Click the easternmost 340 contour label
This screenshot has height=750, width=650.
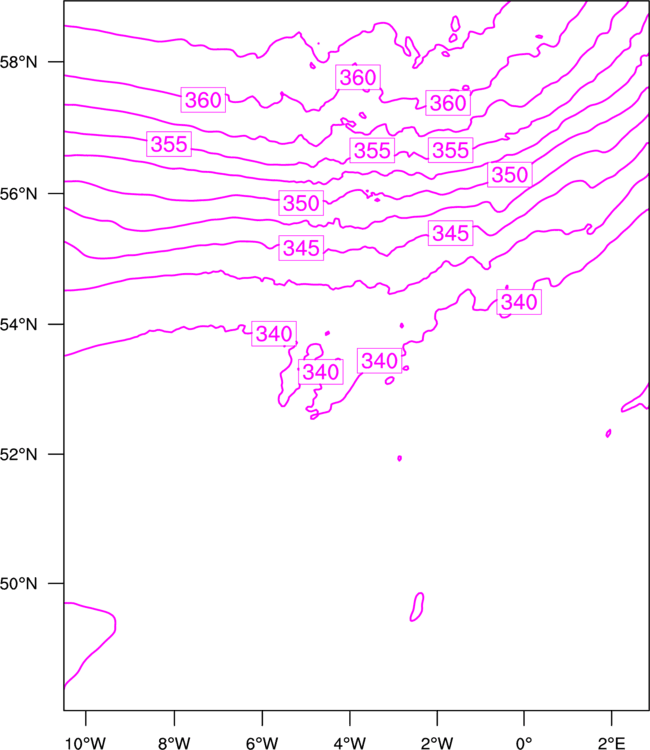(x=519, y=302)
